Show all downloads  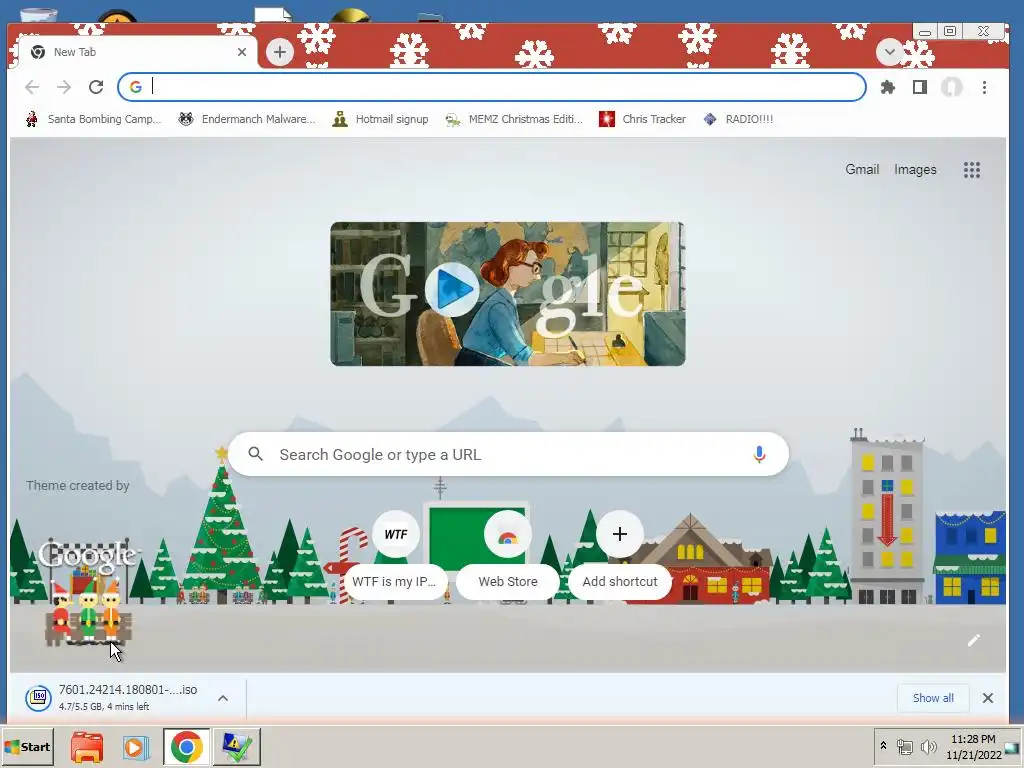933,697
